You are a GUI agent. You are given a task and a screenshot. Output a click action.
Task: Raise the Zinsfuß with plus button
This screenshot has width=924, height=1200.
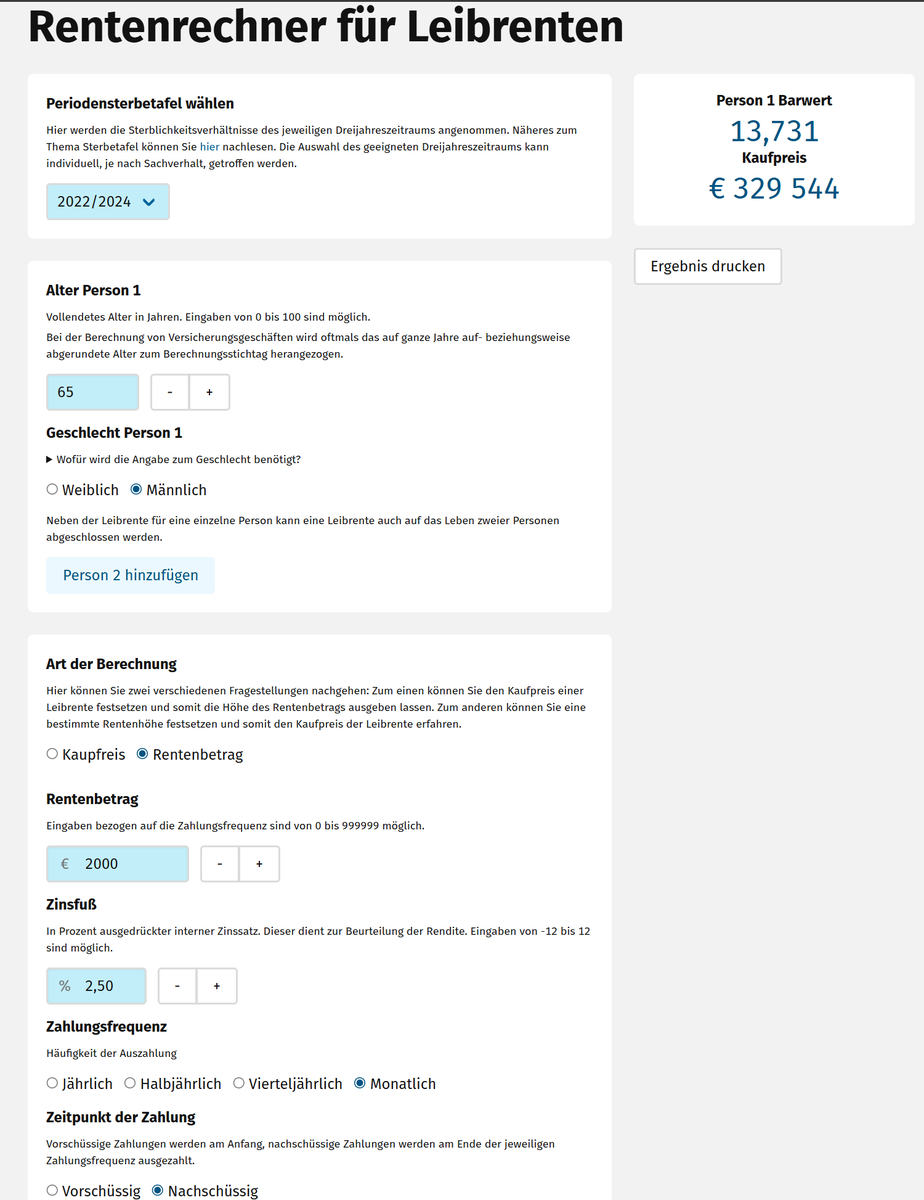pos(216,986)
